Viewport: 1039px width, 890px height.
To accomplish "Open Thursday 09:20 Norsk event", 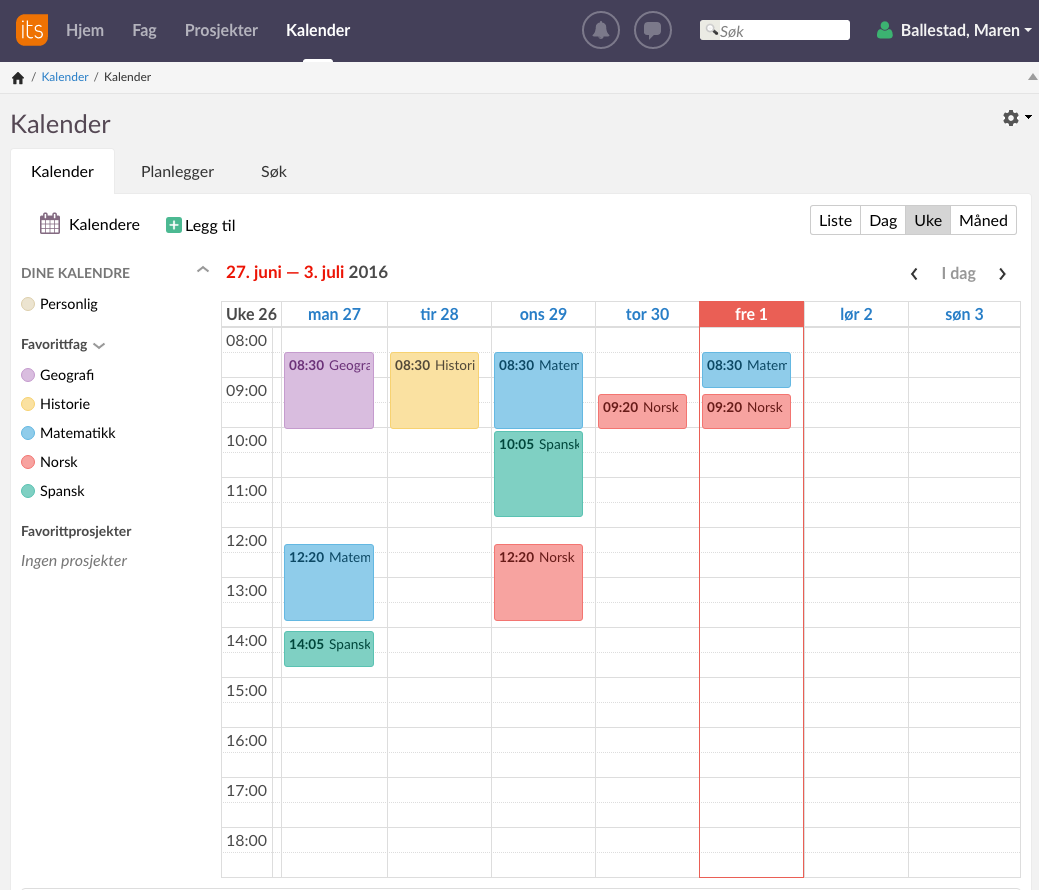I will 642,412.
